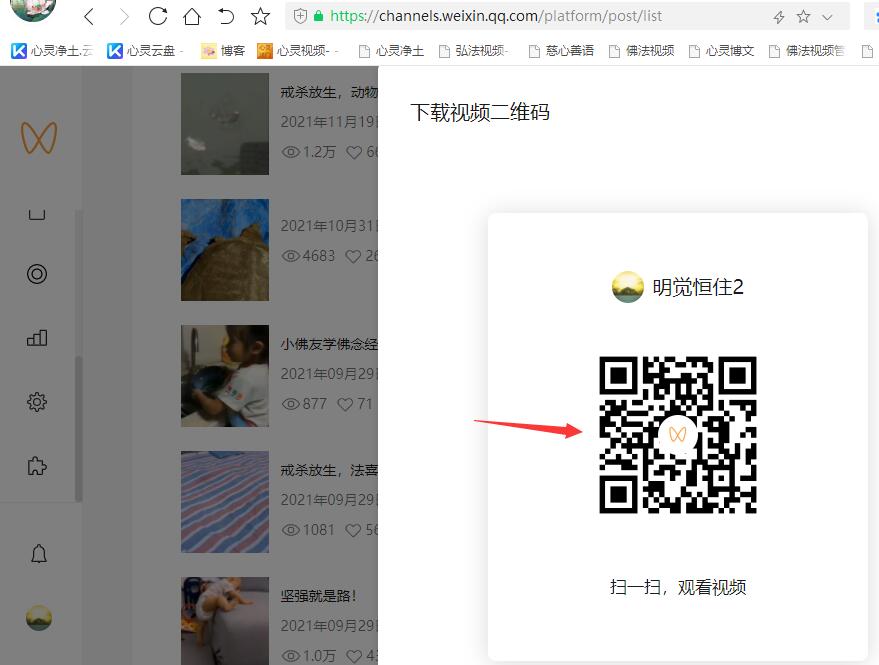Open the 心灵博文 bookmark
Image resolution: width=879 pixels, height=665 pixels.
point(721,51)
